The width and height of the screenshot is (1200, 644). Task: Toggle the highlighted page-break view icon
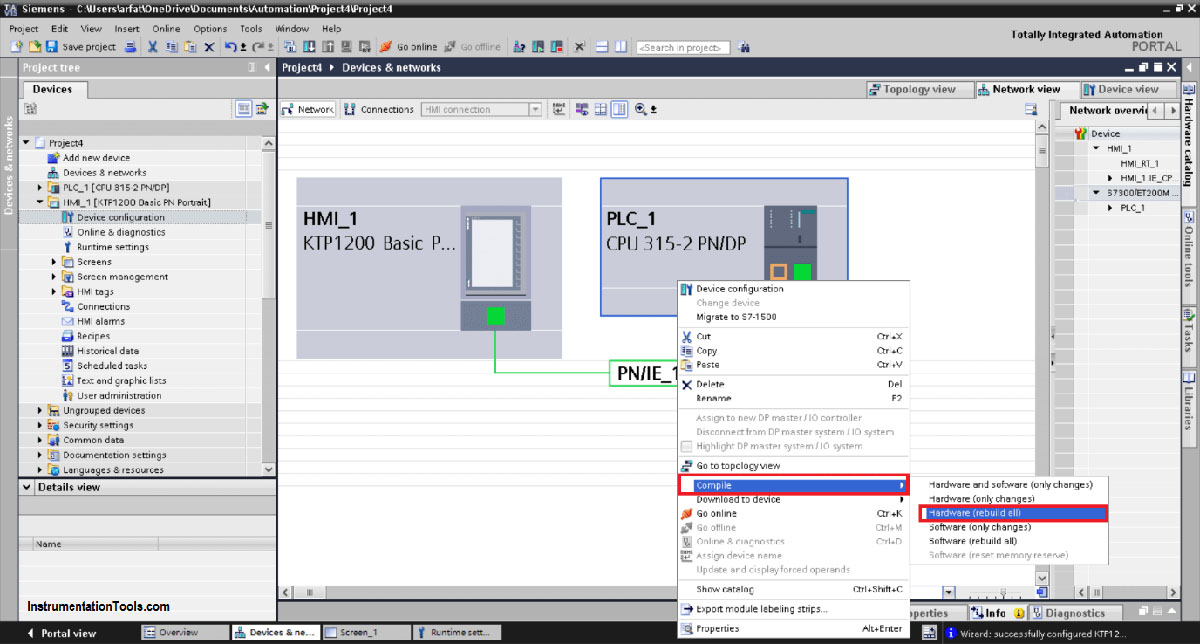tap(620, 110)
